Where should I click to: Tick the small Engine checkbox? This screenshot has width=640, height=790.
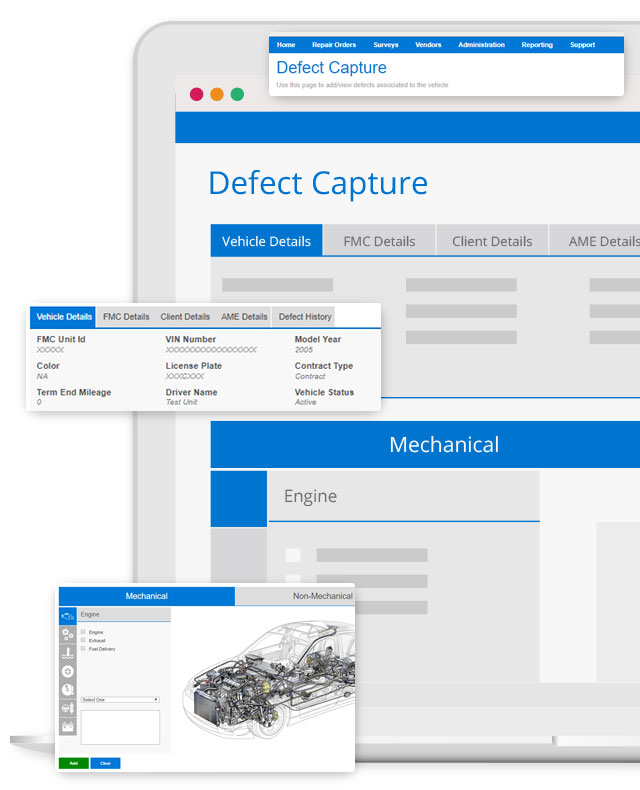pyautogui.click(x=83, y=631)
